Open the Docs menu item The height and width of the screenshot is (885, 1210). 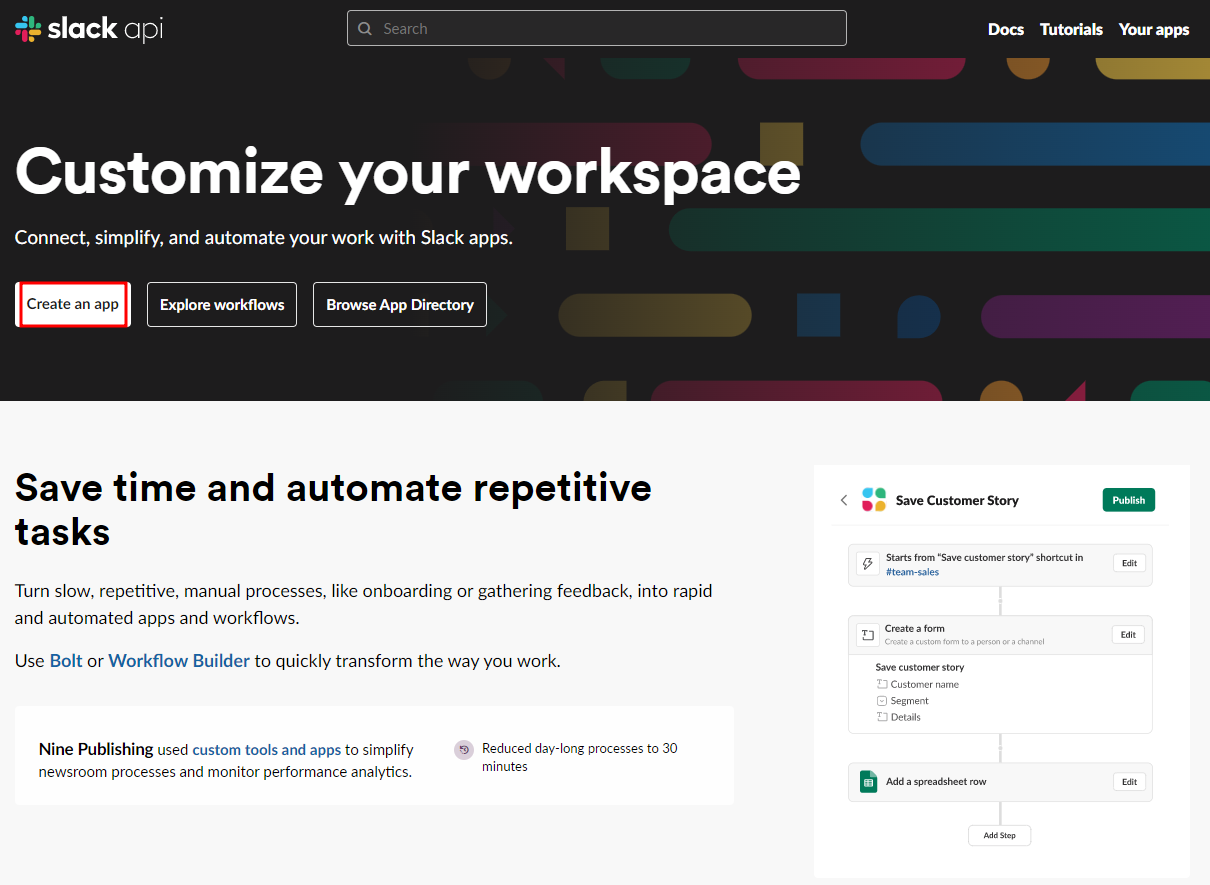click(1006, 29)
